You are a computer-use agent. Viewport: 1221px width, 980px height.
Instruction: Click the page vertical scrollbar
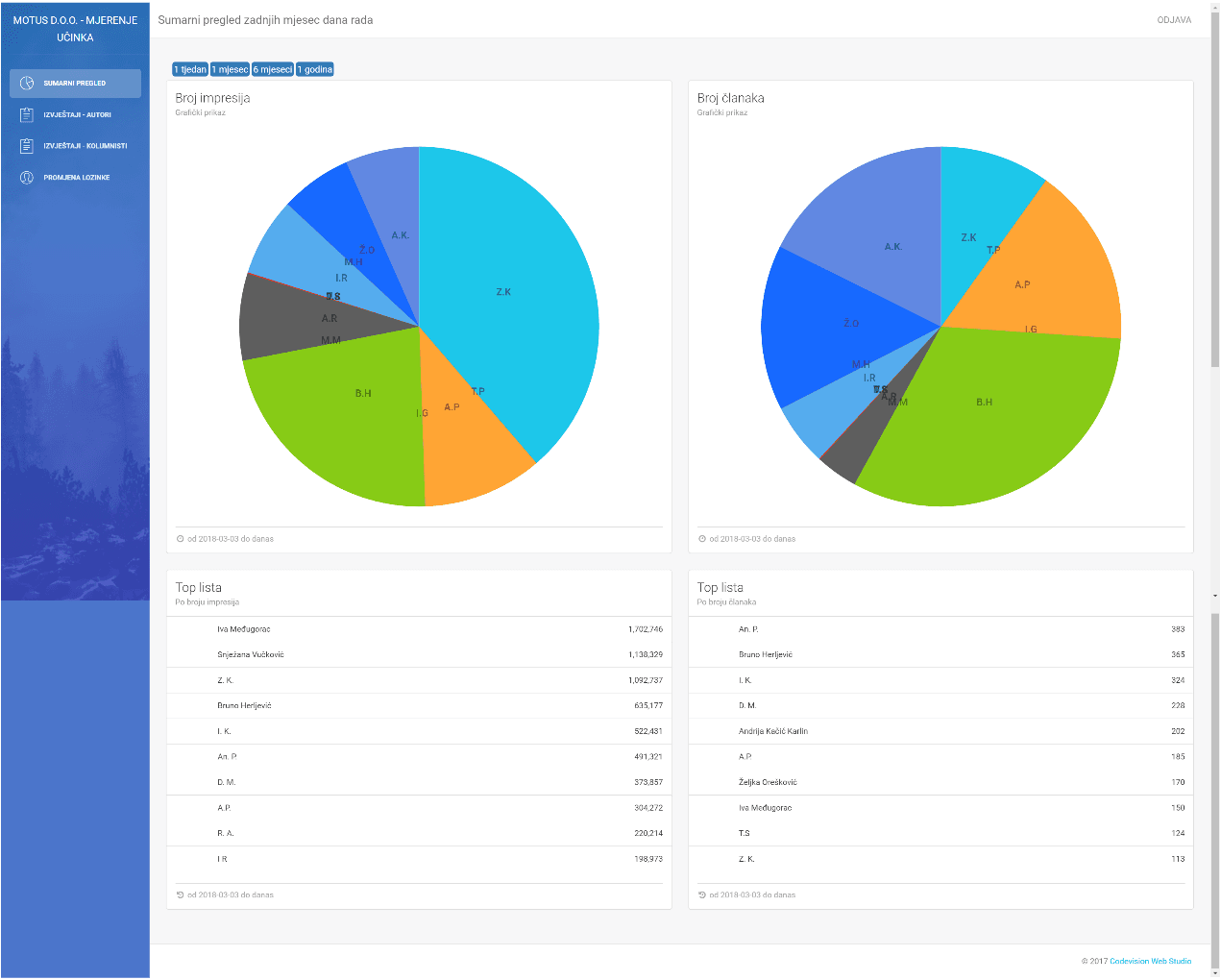pyautogui.click(x=1215, y=192)
